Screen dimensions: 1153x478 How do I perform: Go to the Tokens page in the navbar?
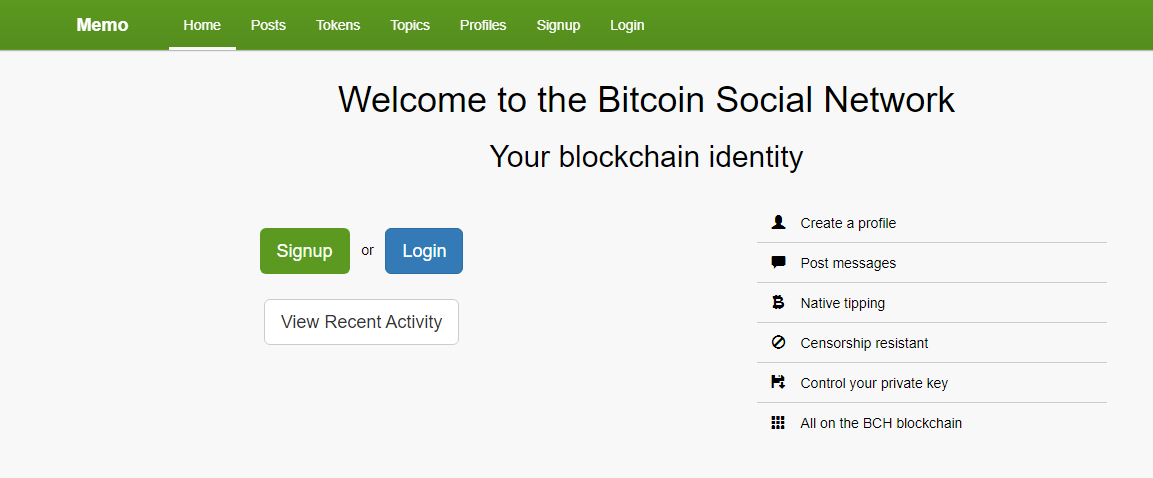[x=338, y=25]
